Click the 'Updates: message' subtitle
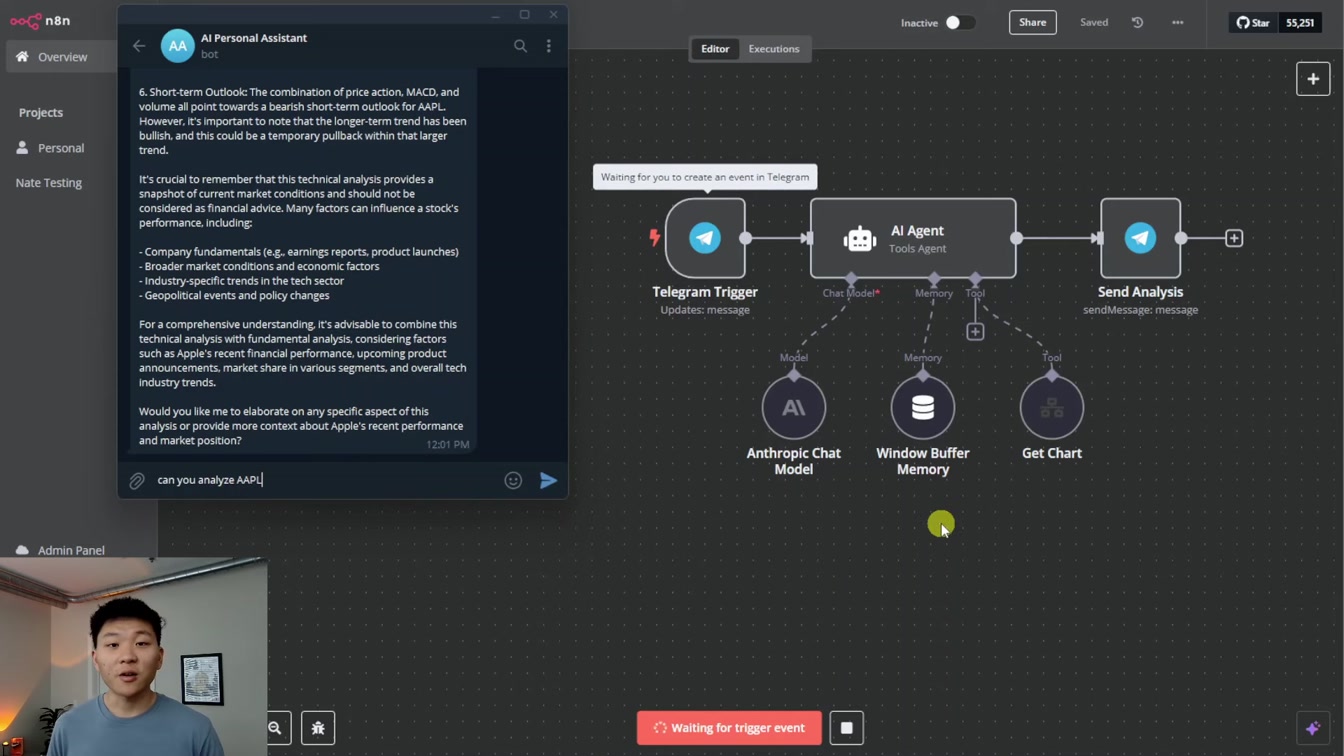1344x756 pixels. point(705,310)
